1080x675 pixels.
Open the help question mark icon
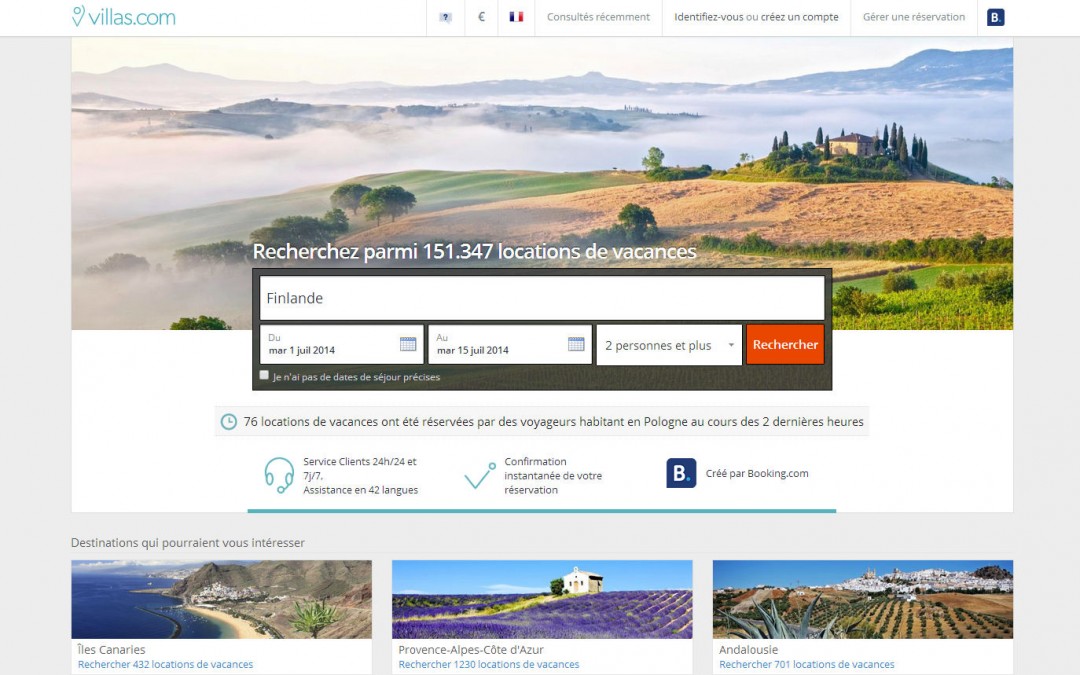point(445,17)
